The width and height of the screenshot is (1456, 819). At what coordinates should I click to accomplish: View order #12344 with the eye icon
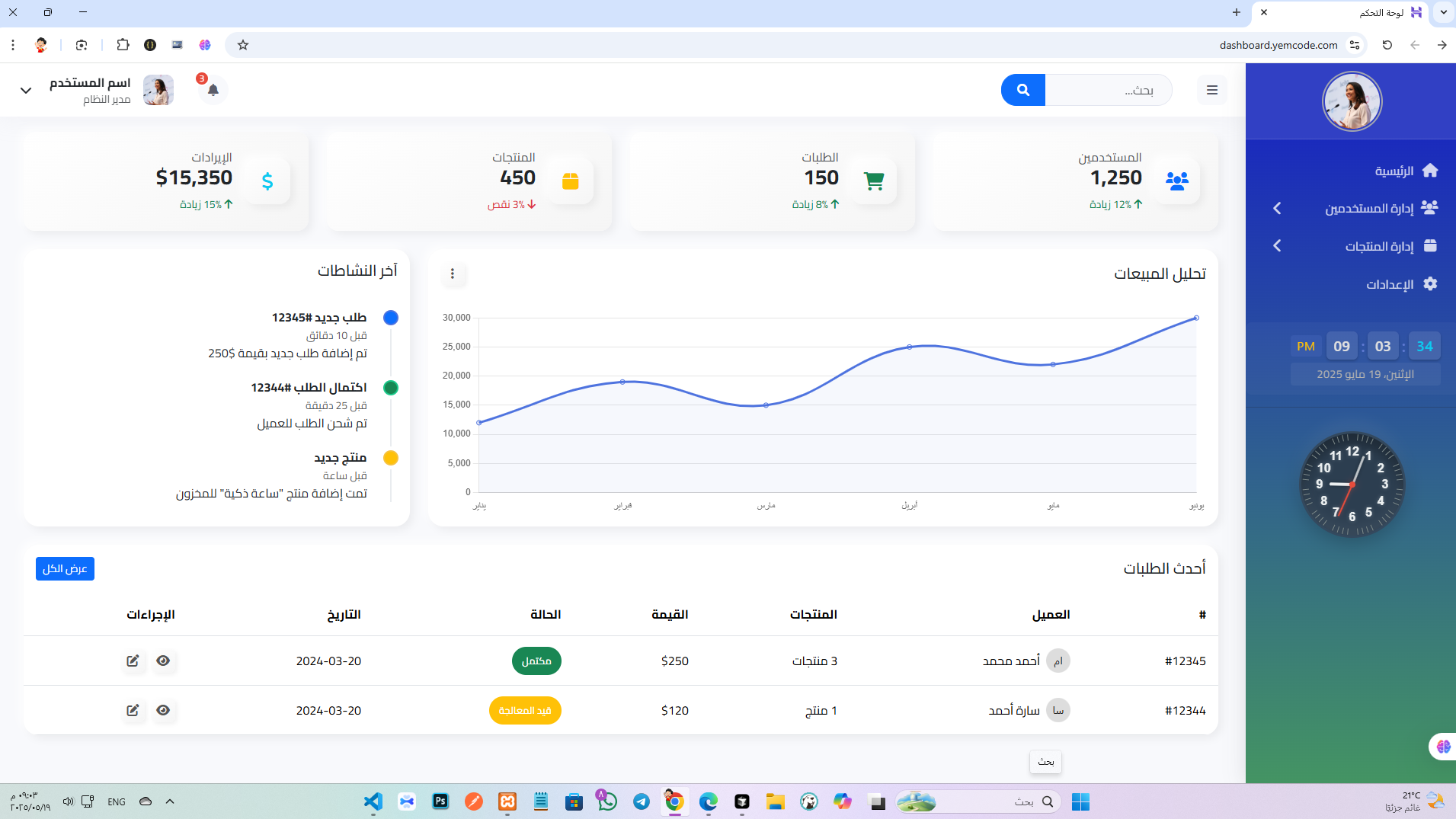[x=163, y=710]
